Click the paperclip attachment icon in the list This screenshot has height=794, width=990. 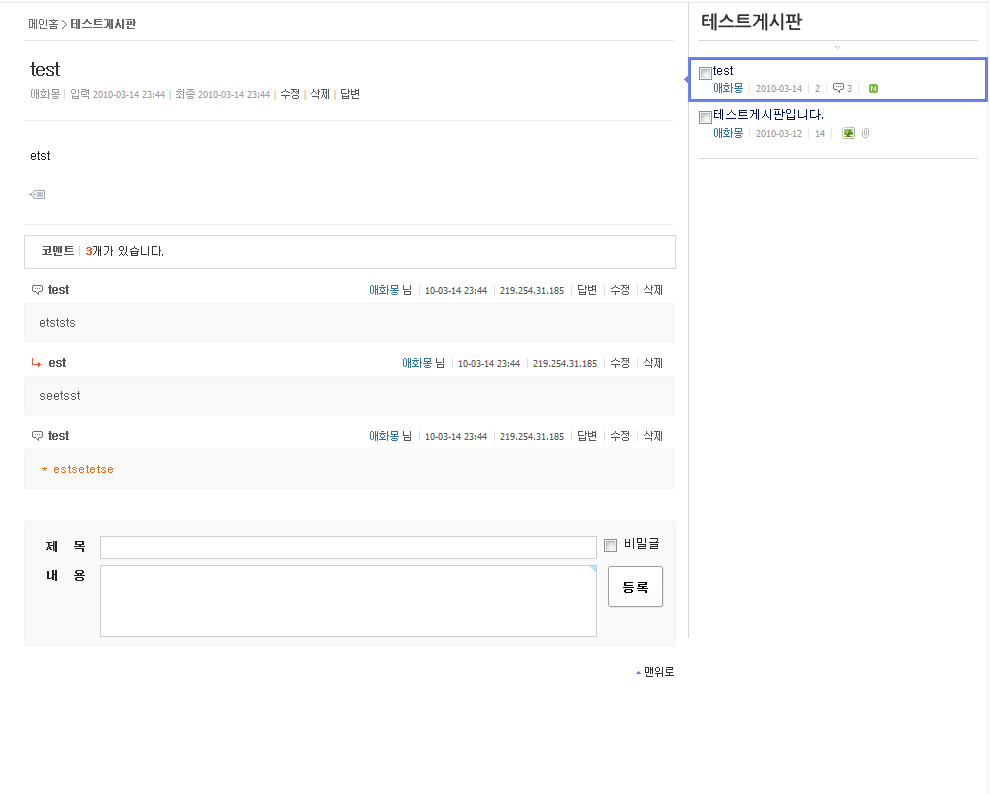coord(866,133)
